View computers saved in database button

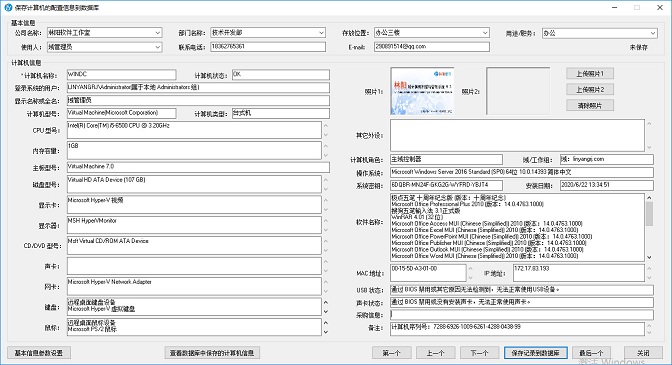212,353
